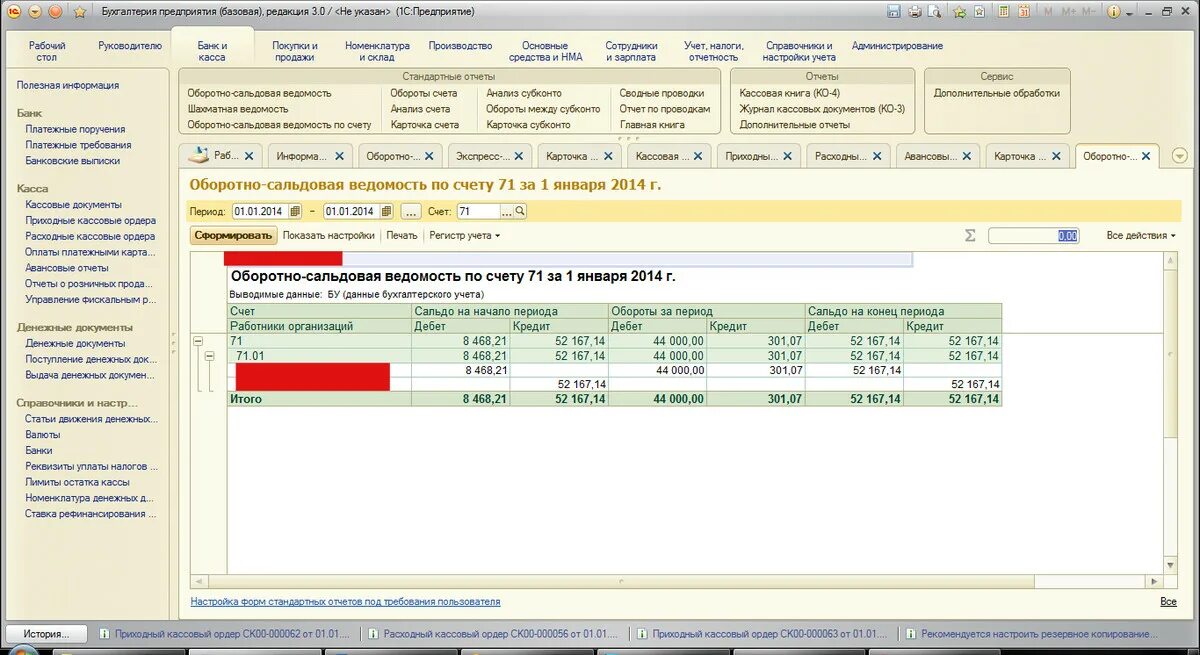Click the get link star-arrow icon
Viewport: 1200px width, 655px height.
(x=960, y=12)
